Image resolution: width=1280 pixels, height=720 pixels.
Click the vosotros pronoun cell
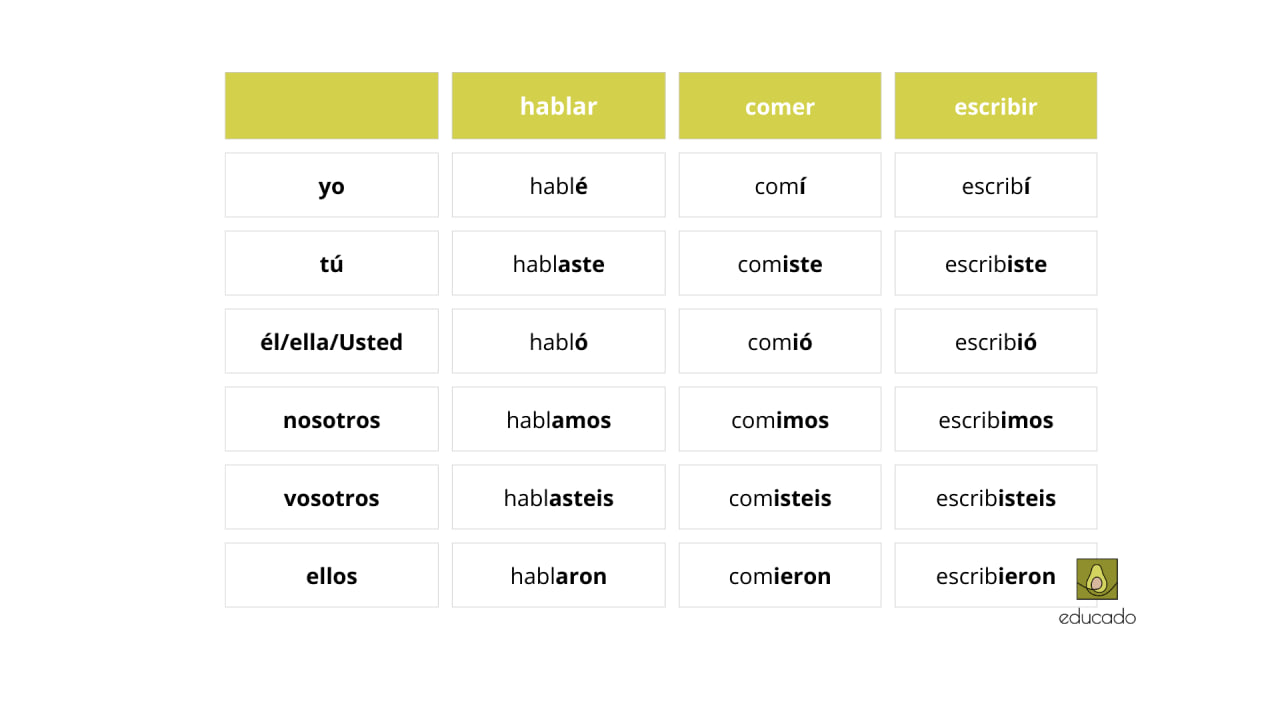click(x=331, y=497)
